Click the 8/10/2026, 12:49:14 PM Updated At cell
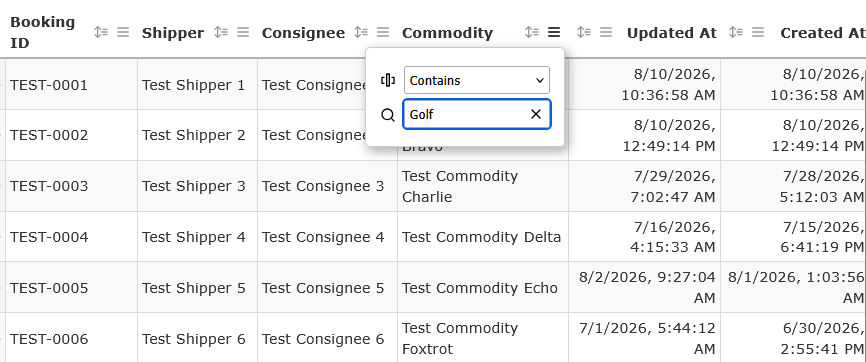866x362 pixels. [645, 135]
